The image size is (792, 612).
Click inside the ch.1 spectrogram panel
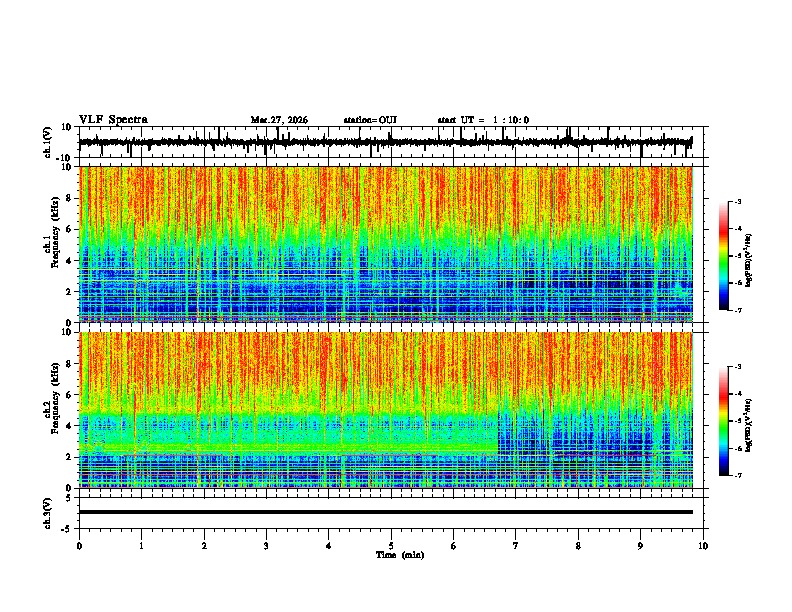386,244
